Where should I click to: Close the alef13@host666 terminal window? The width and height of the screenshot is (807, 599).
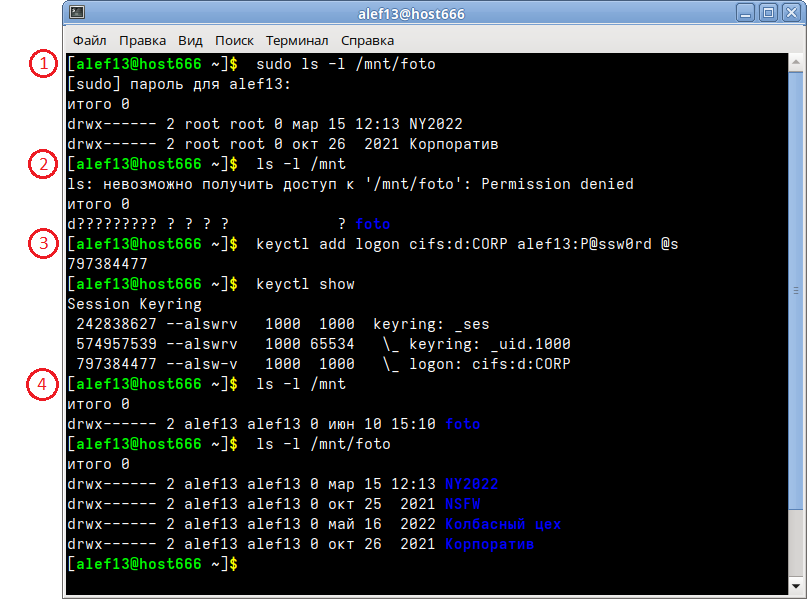pyautogui.click(x=792, y=13)
